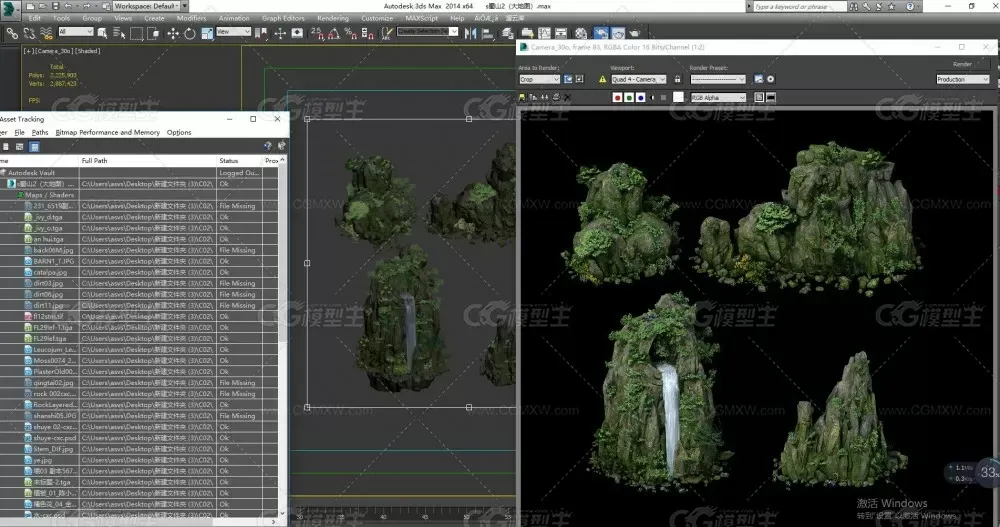Enable the Red channel button
1000x527 pixels.
617,98
